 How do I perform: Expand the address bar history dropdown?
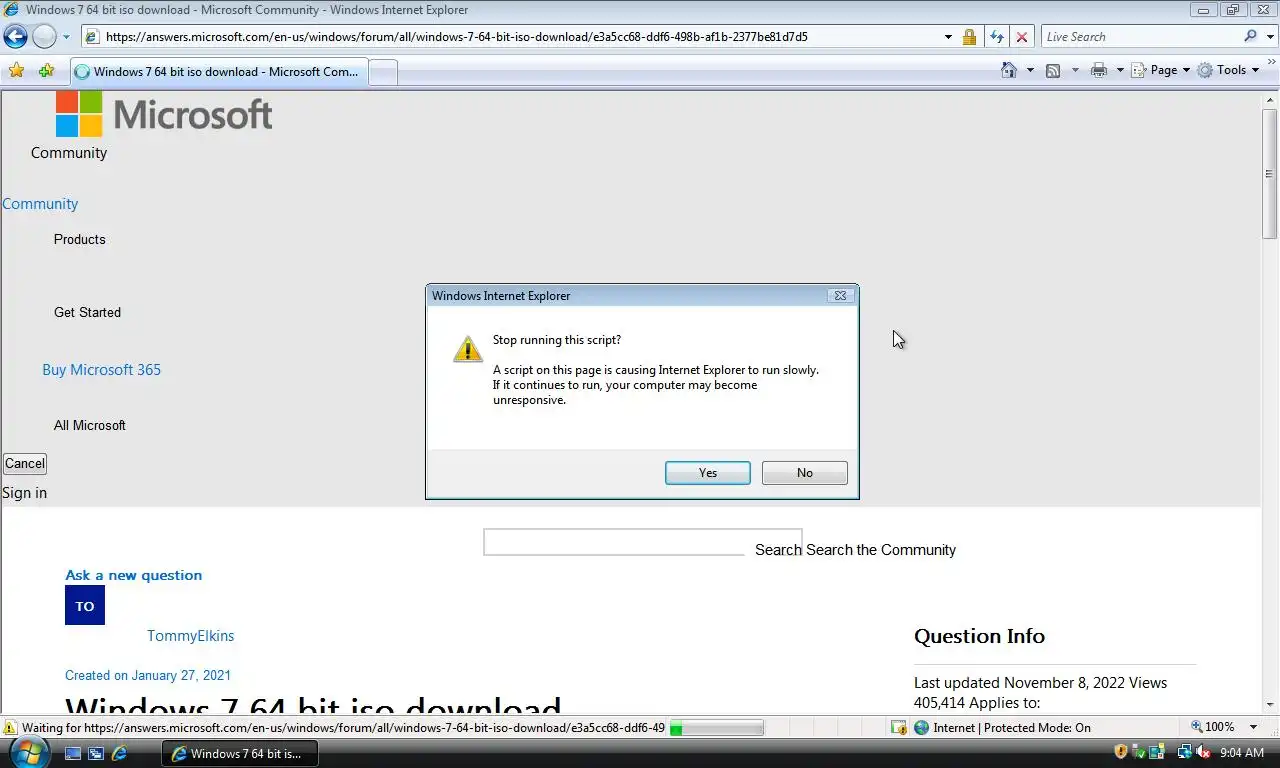[948, 37]
